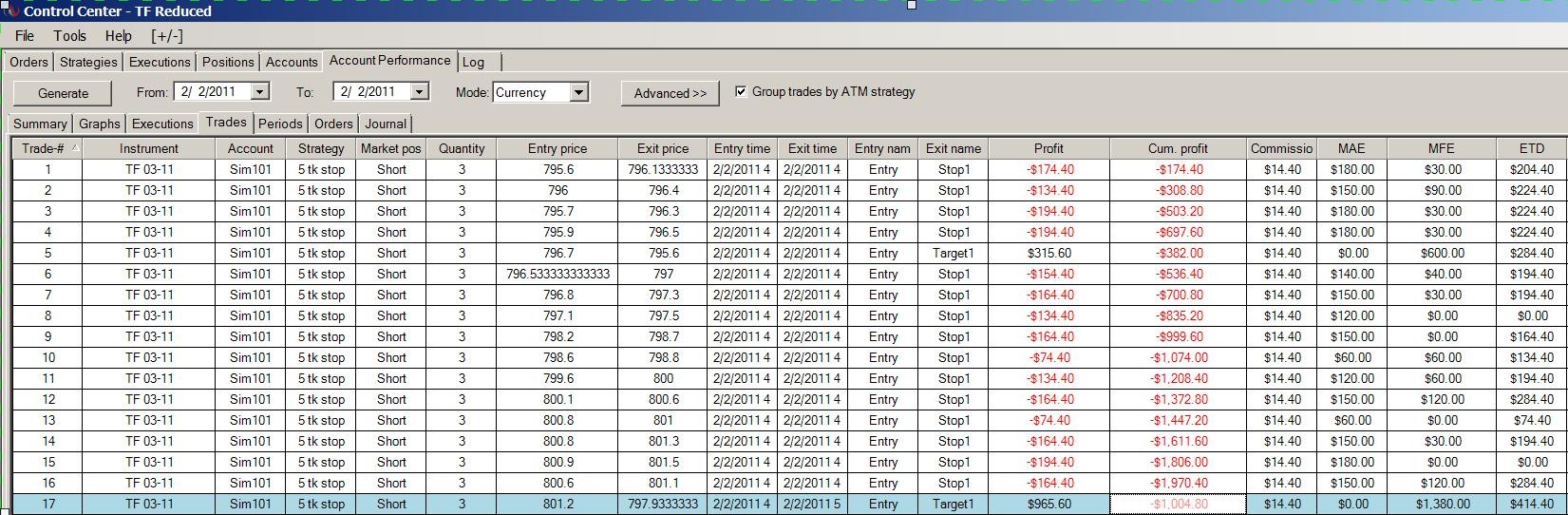
Task: Sort by the ETD column header
Action: click(x=1532, y=148)
